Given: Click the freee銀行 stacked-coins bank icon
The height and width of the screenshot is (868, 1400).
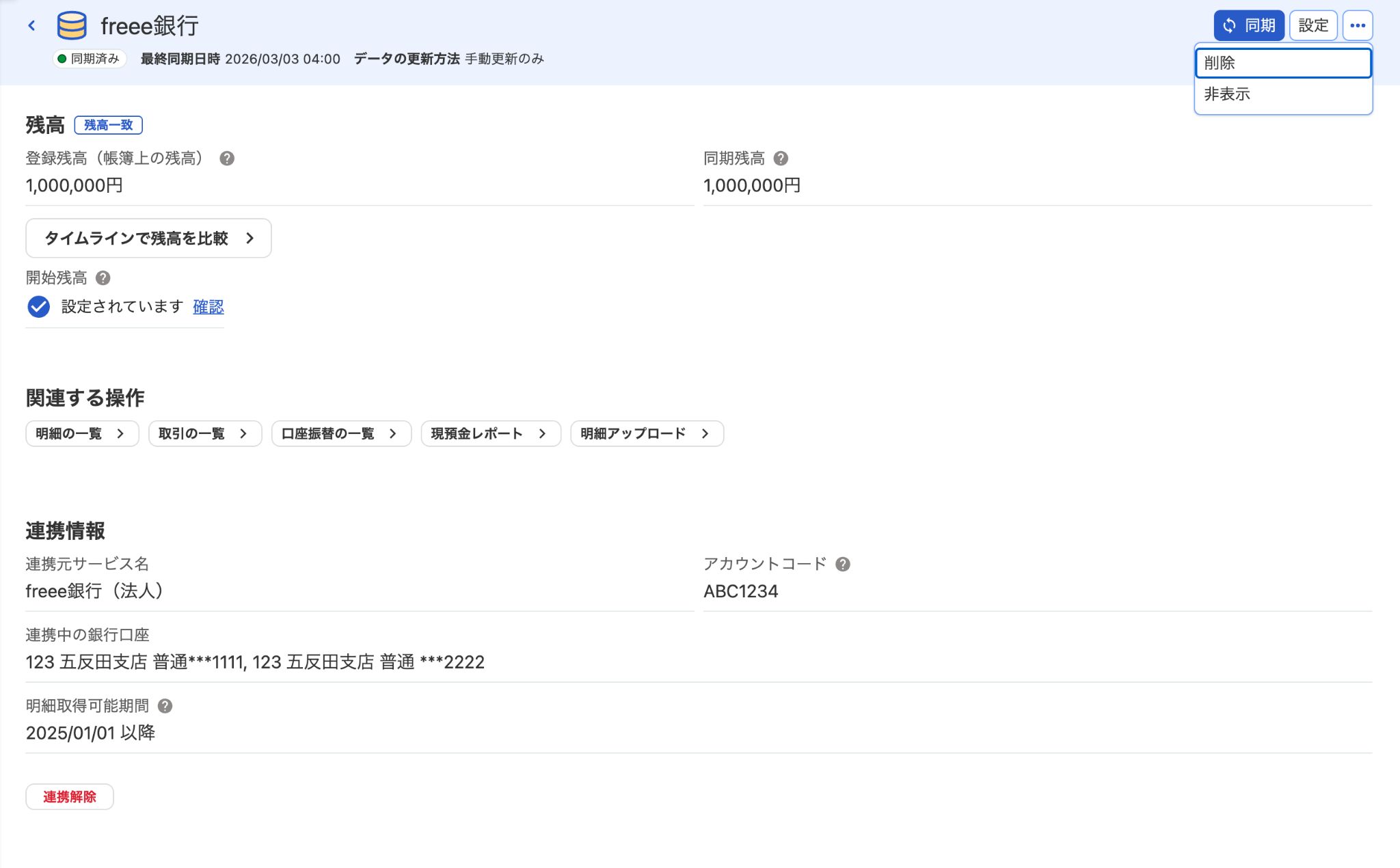Looking at the screenshot, I should point(72,26).
